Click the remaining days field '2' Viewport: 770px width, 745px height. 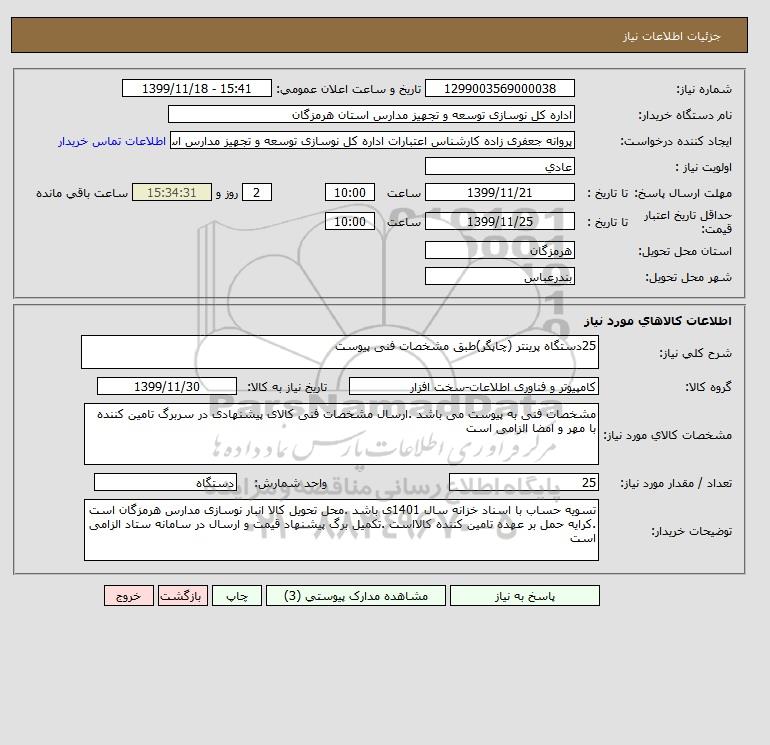point(256,193)
